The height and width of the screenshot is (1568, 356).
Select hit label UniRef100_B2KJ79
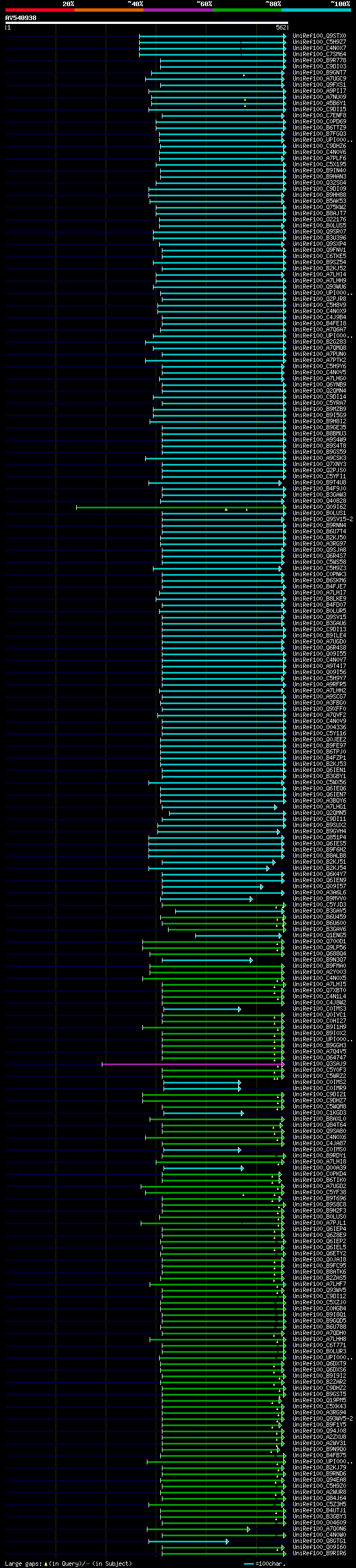319,1467
